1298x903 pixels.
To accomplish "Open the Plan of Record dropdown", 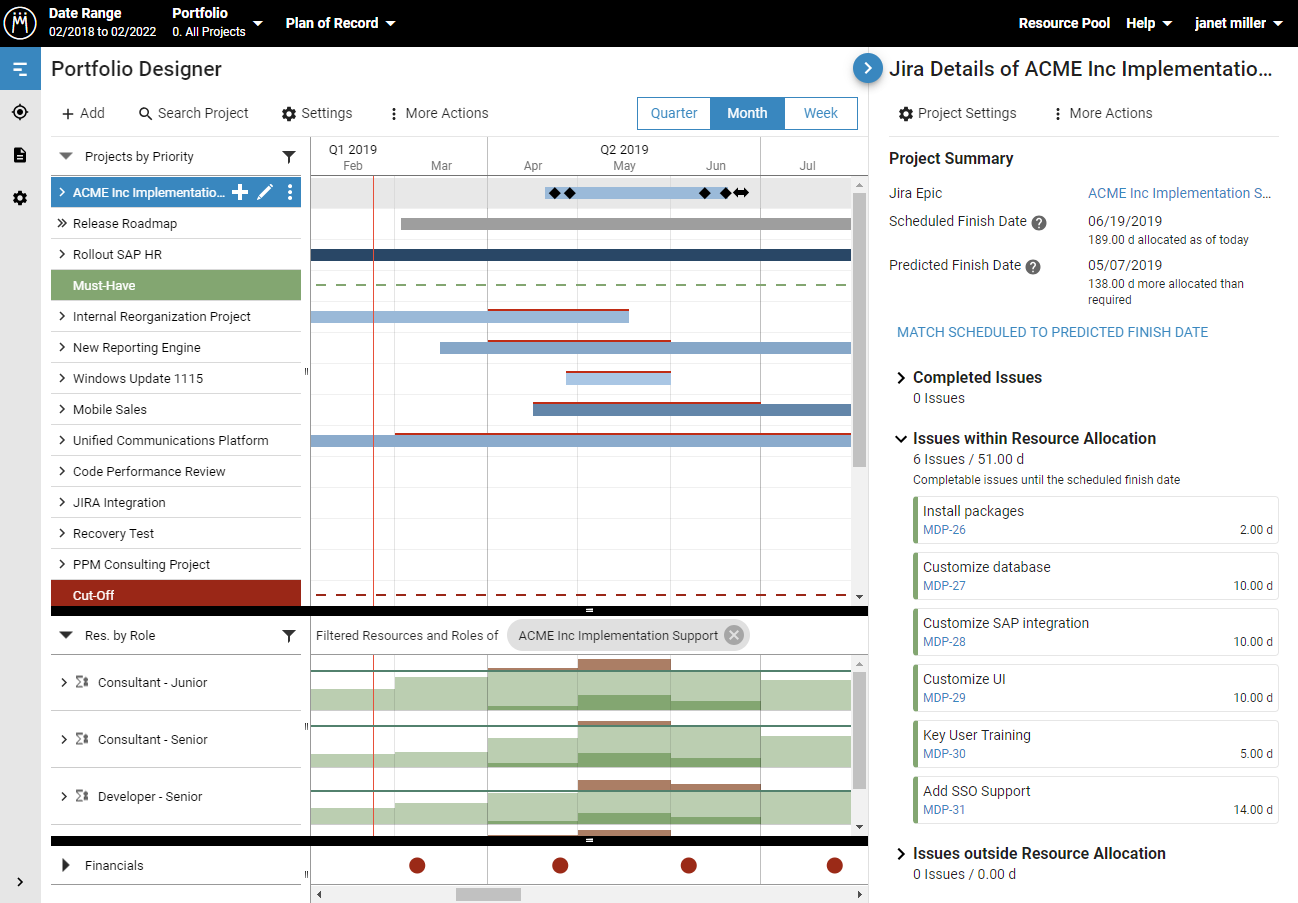I will pyautogui.click(x=341, y=23).
